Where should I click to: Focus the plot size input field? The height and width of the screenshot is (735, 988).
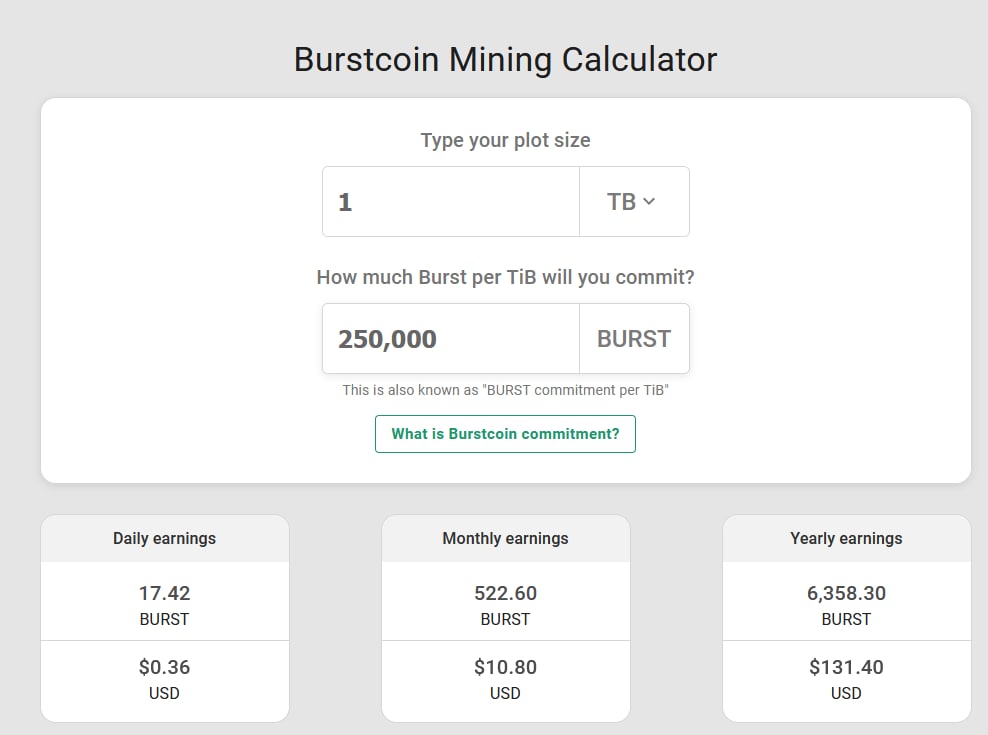click(451, 202)
